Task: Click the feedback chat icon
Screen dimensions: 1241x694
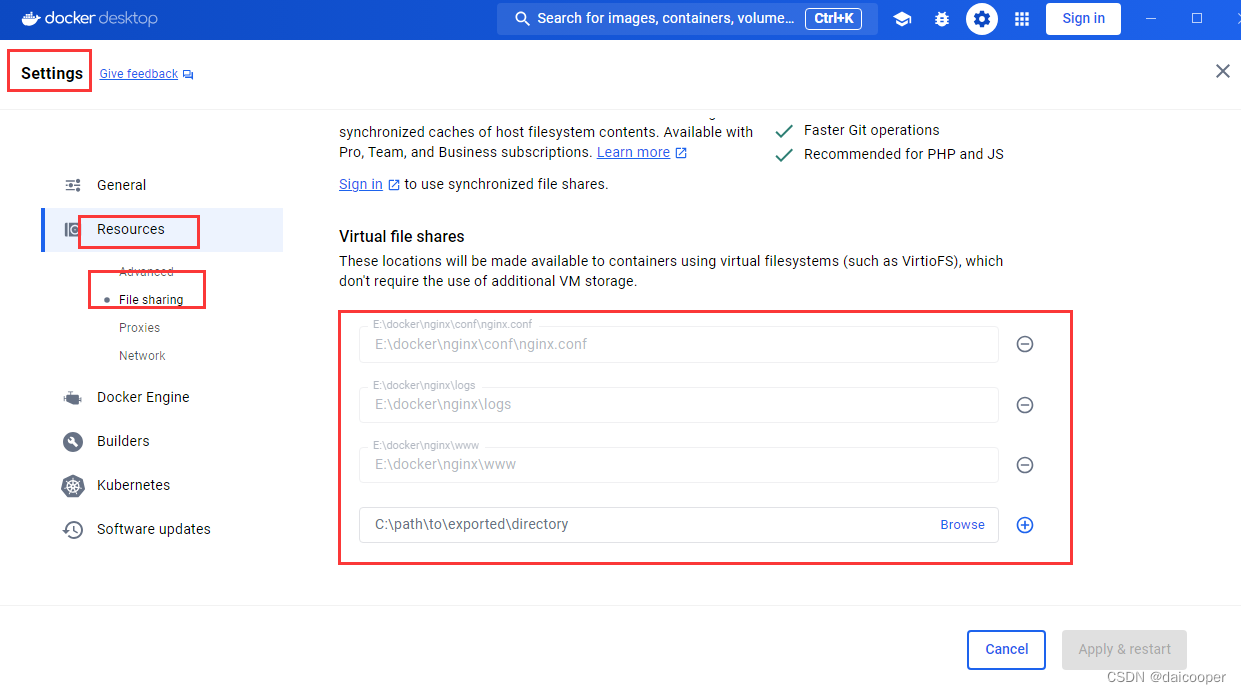Action: tap(188, 75)
